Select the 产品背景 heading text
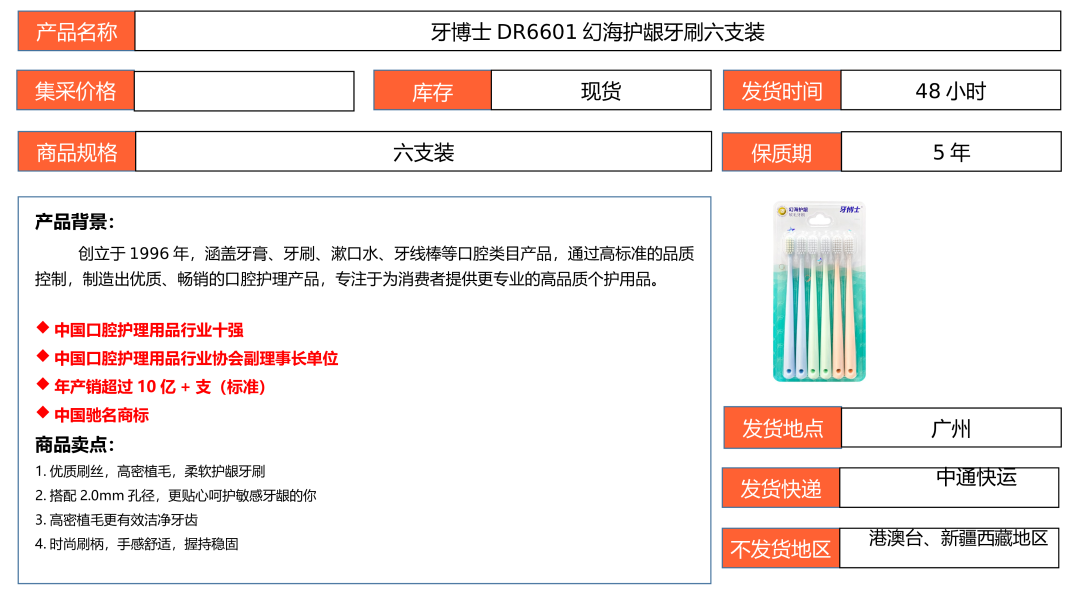 [x=75, y=222]
